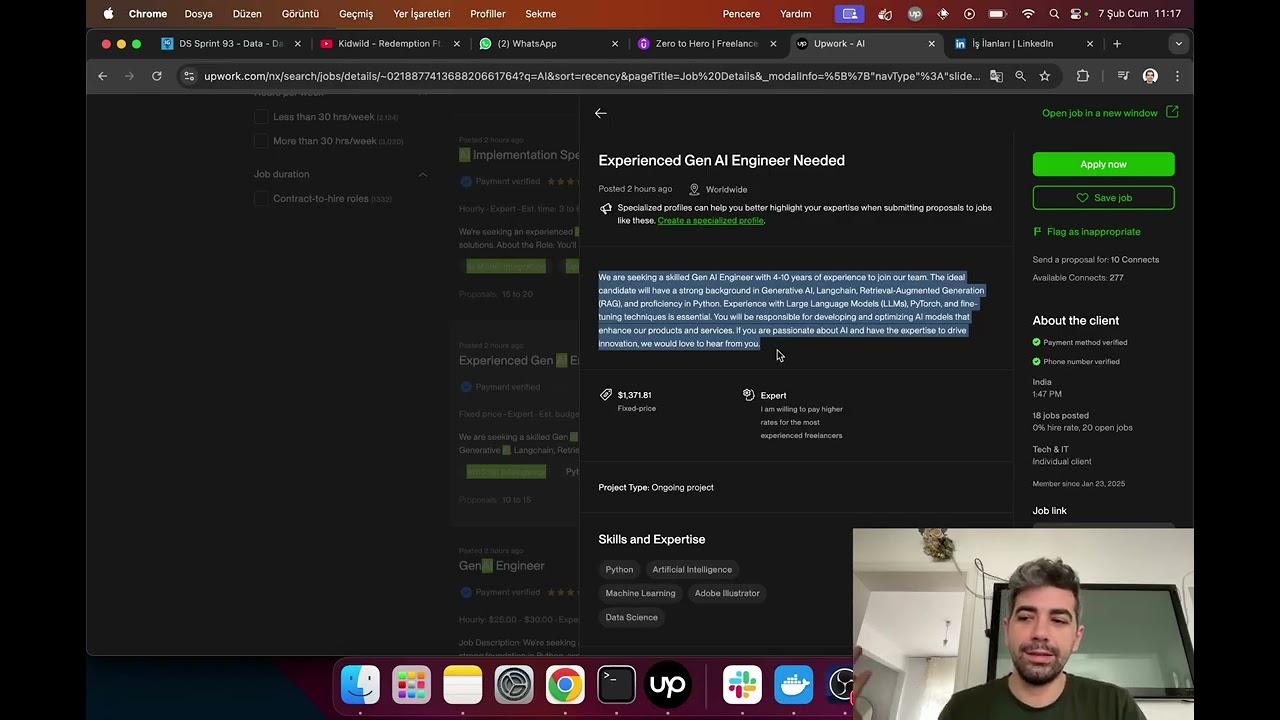Click Chrome back navigation arrow
1280x720 pixels.
point(102,76)
